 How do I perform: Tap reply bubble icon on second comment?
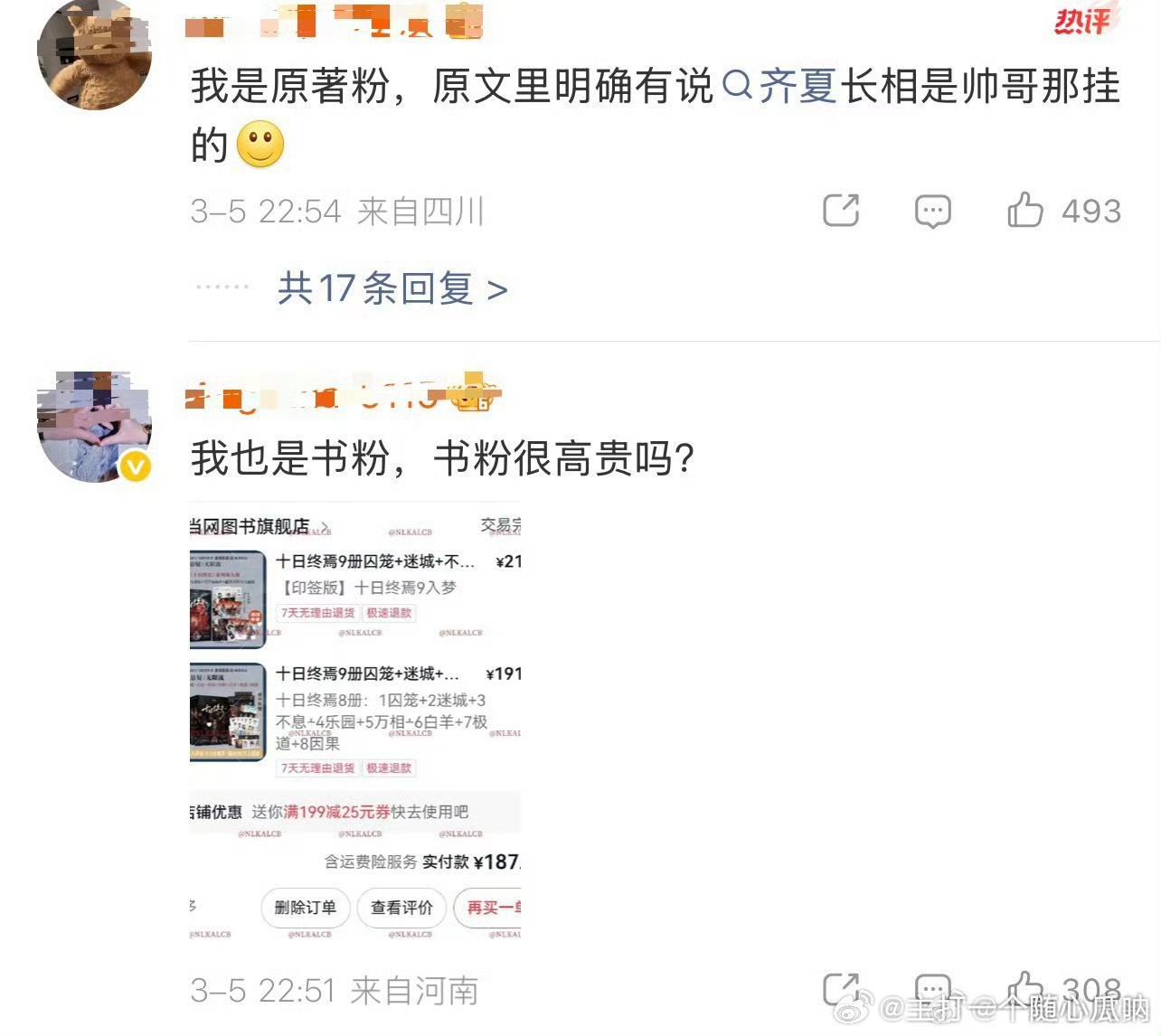[x=932, y=990]
